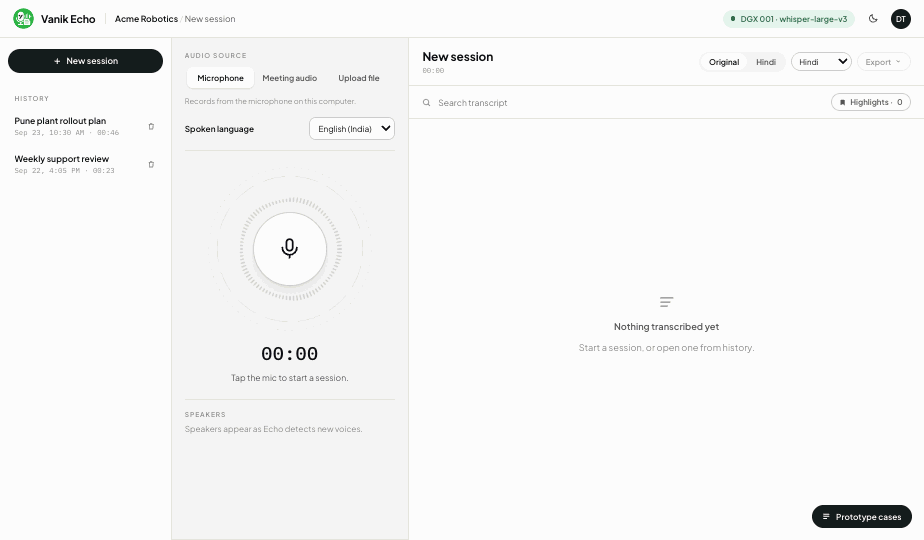Delete Weekly support review session
Image resolution: width=924 pixels, height=540 pixels.
(x=151, y=164)
